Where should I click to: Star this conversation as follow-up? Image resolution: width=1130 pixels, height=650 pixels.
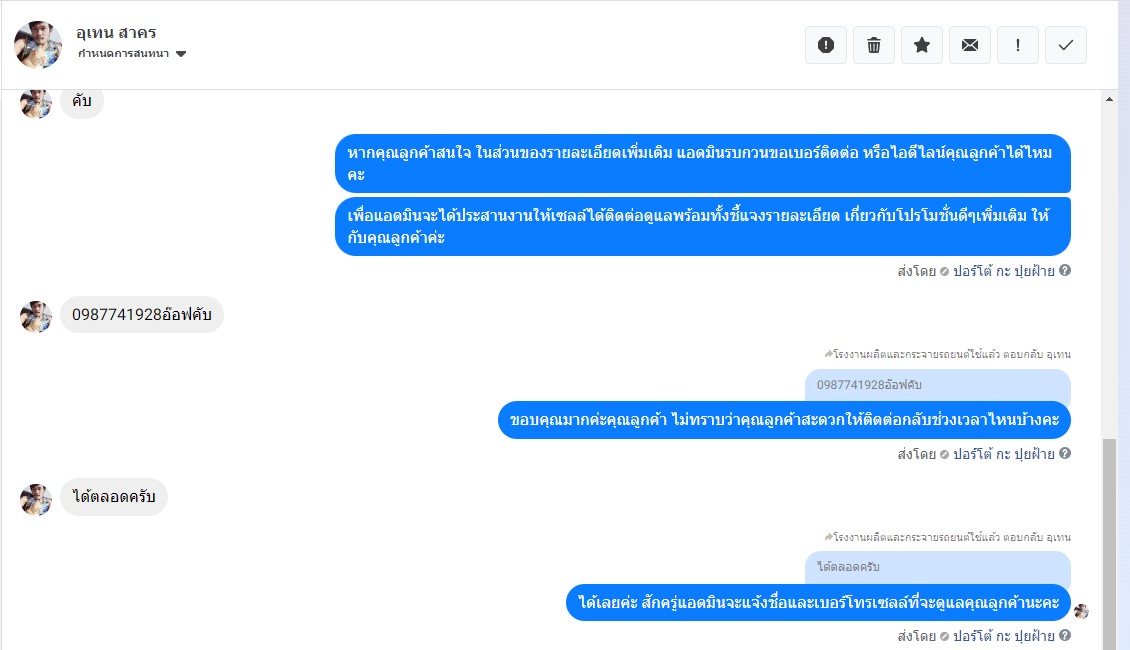click(x=922, y=45)
